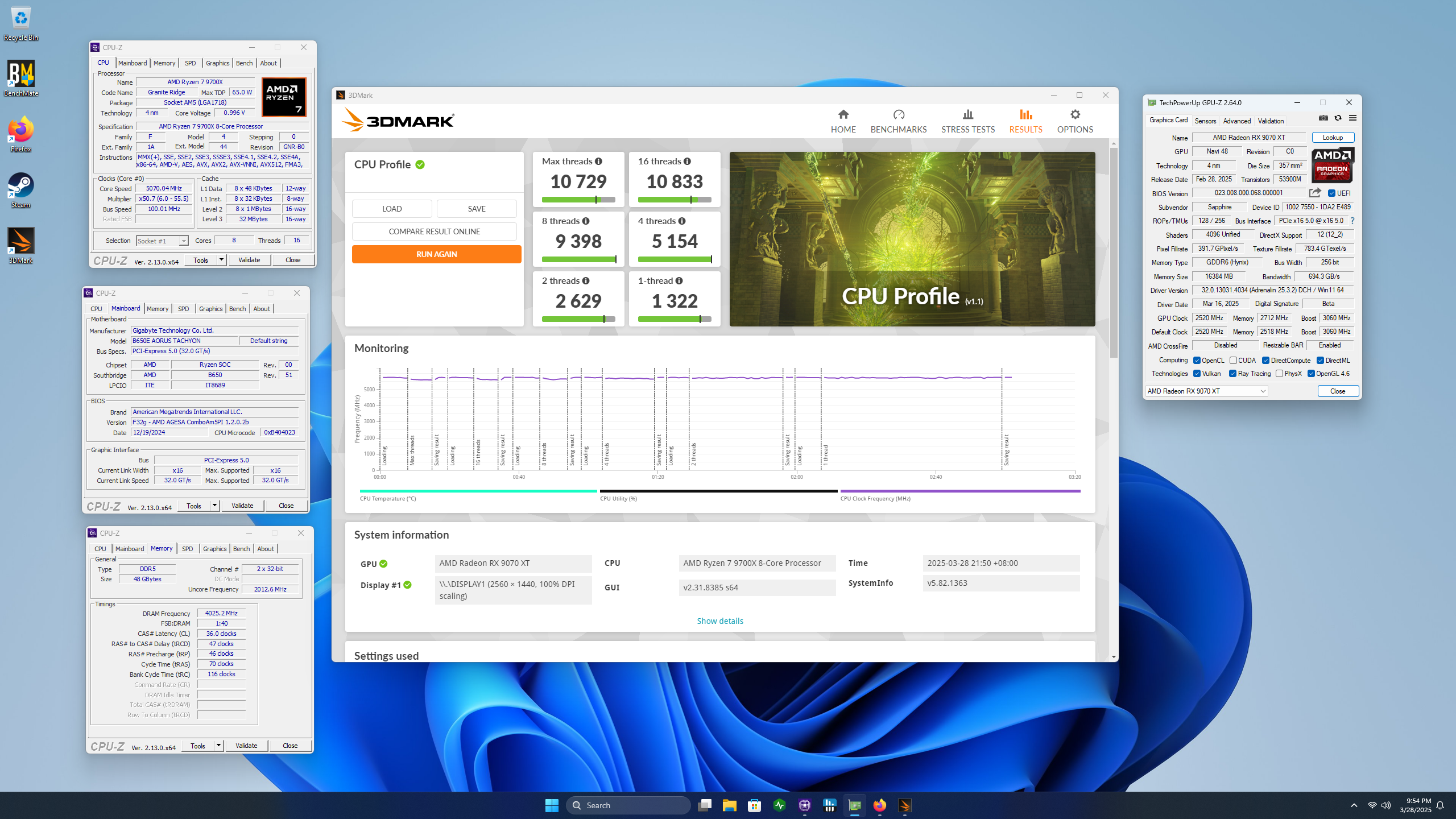Click Lookup button in GPU-Z
This screenshot has height=819, width=1456.
point(1333,138)
